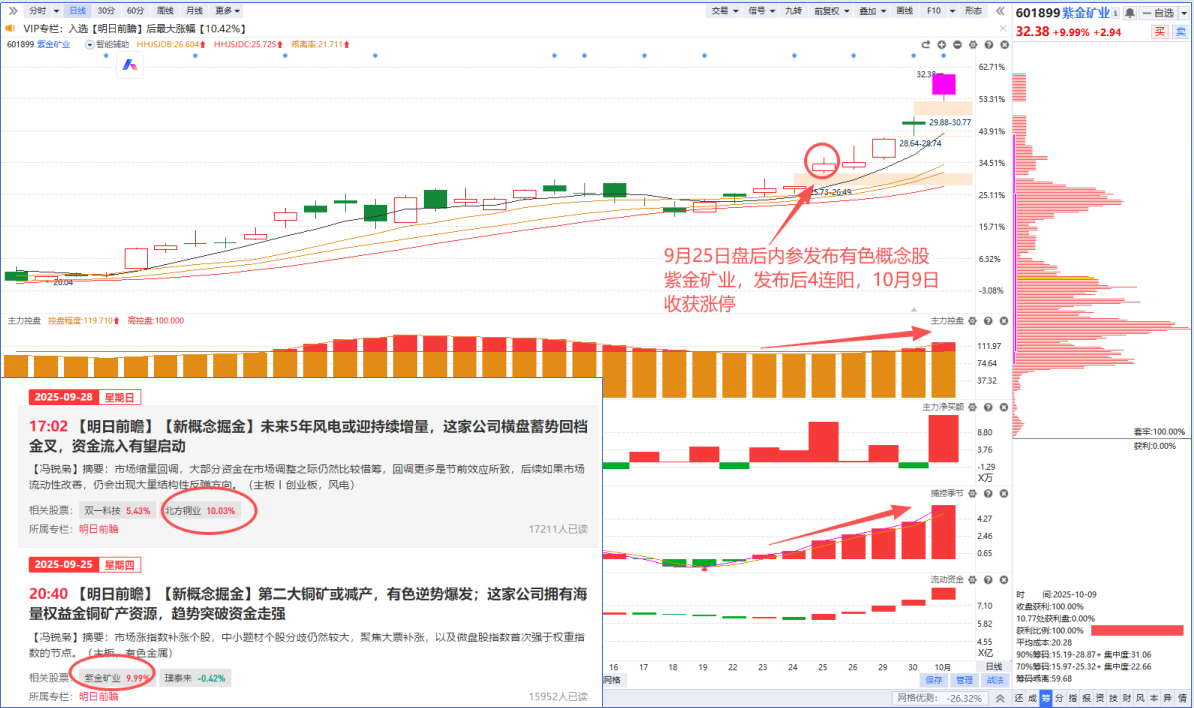Open main chart help question icon
Image resolution: width=1194 pixels, height=708 pixels.
coord(988,45)
